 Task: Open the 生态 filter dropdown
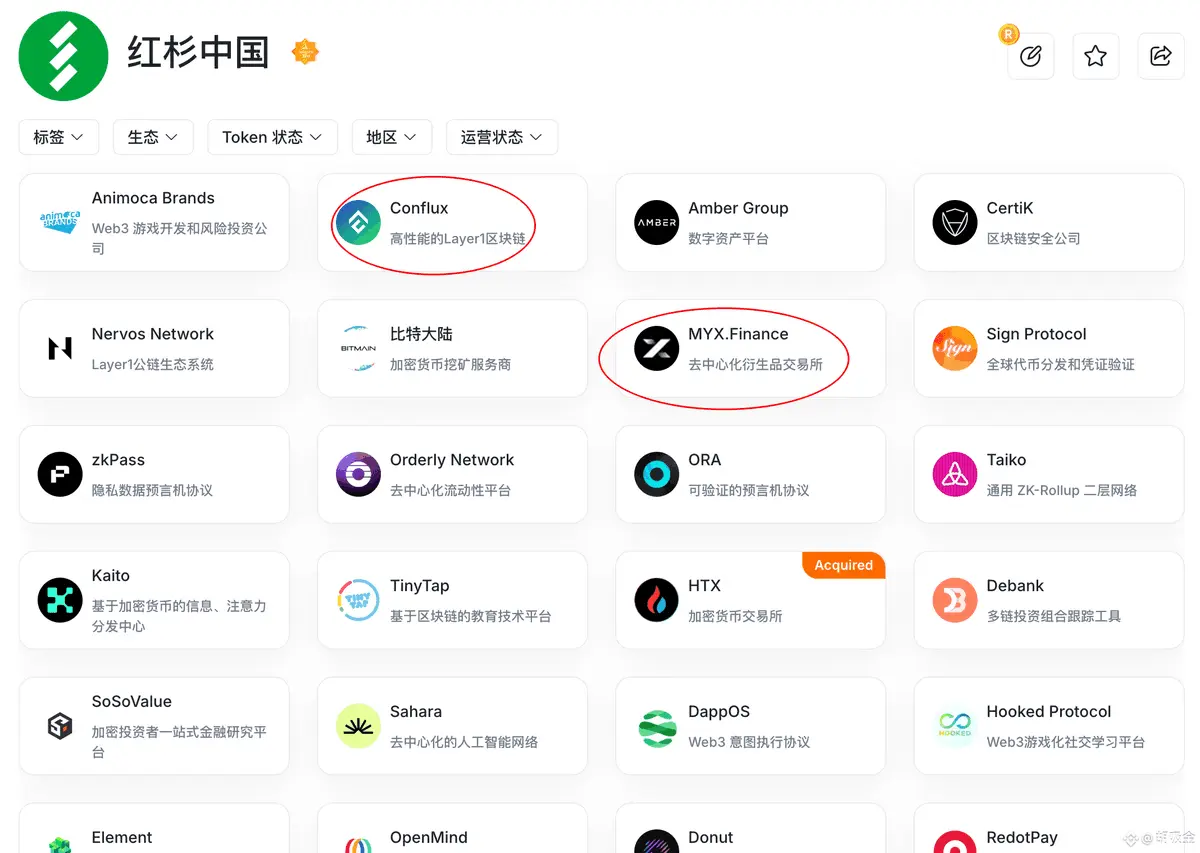[153, 137]
